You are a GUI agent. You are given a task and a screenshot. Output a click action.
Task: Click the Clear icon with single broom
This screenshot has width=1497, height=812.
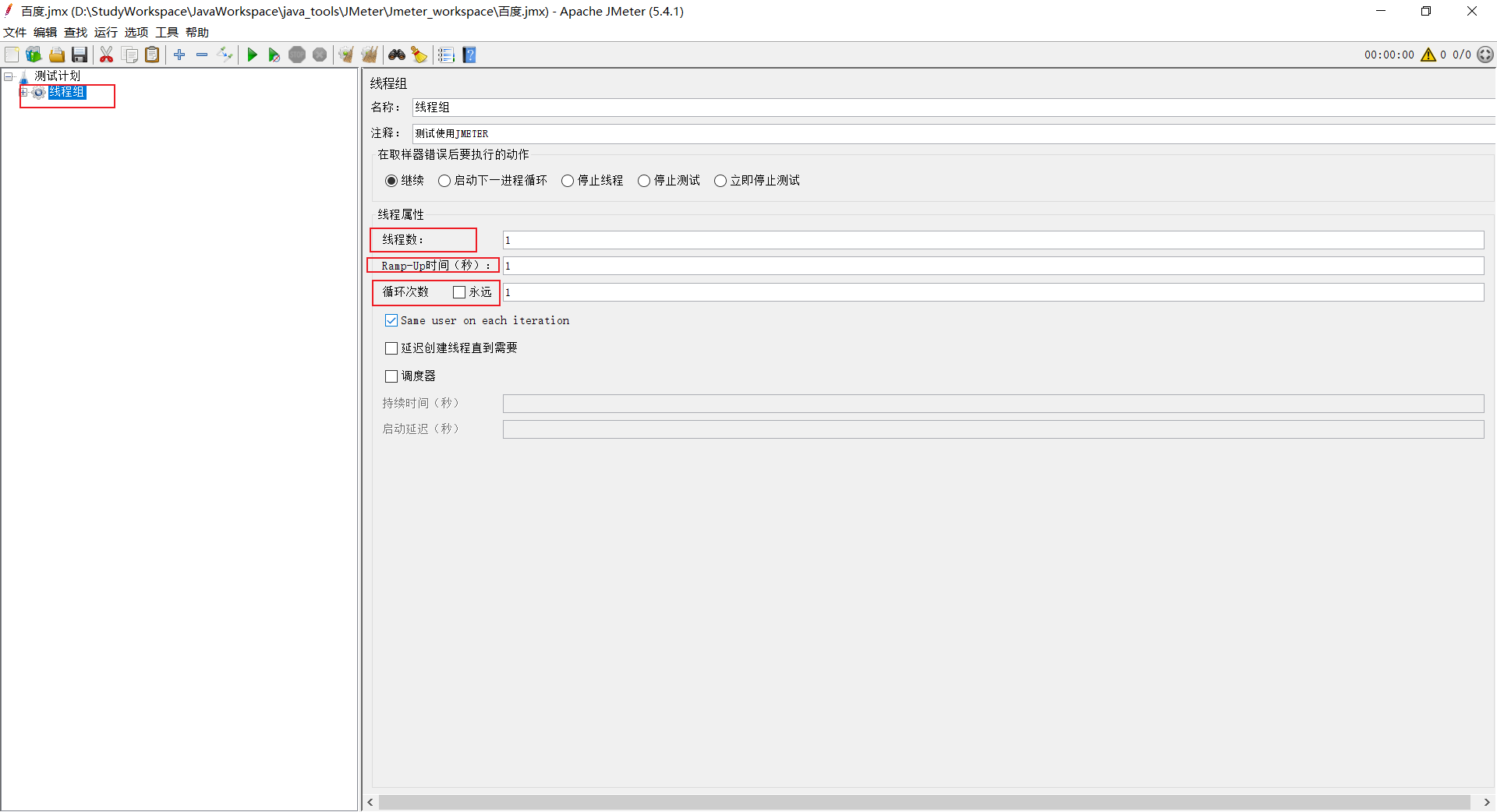pos(347,55)
